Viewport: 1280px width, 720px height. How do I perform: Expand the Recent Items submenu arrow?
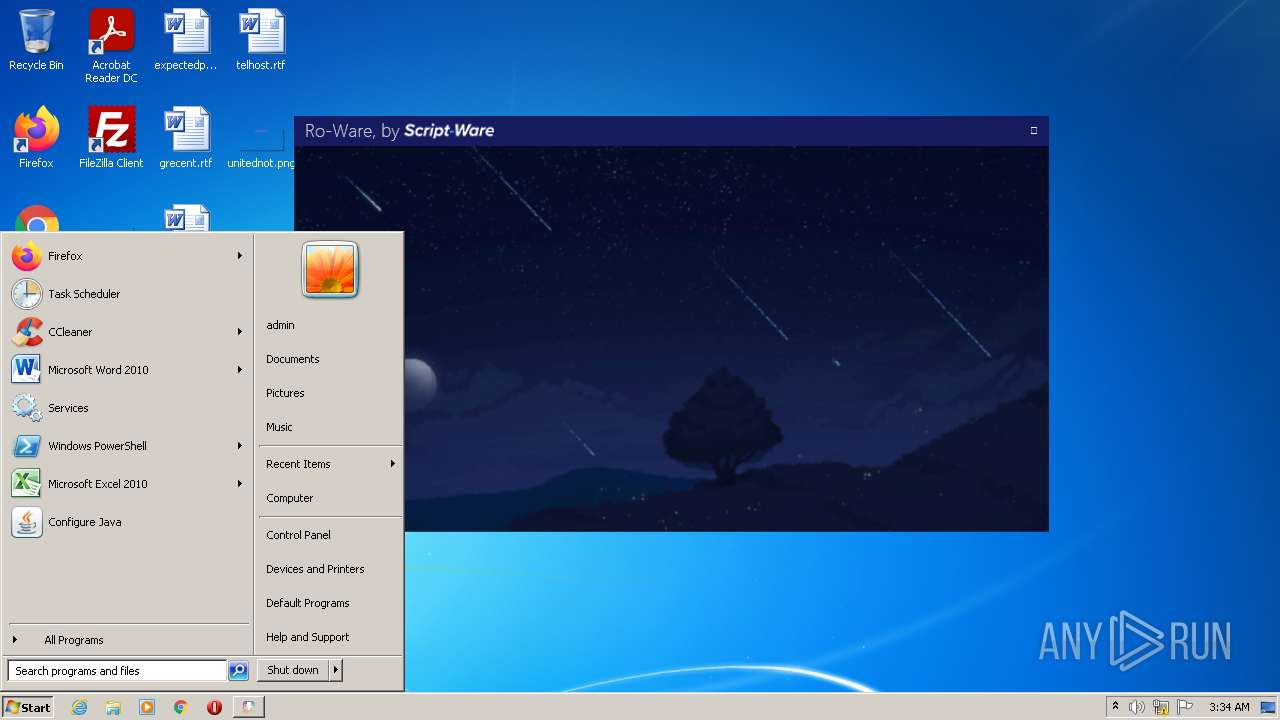(x=393, y=464)
